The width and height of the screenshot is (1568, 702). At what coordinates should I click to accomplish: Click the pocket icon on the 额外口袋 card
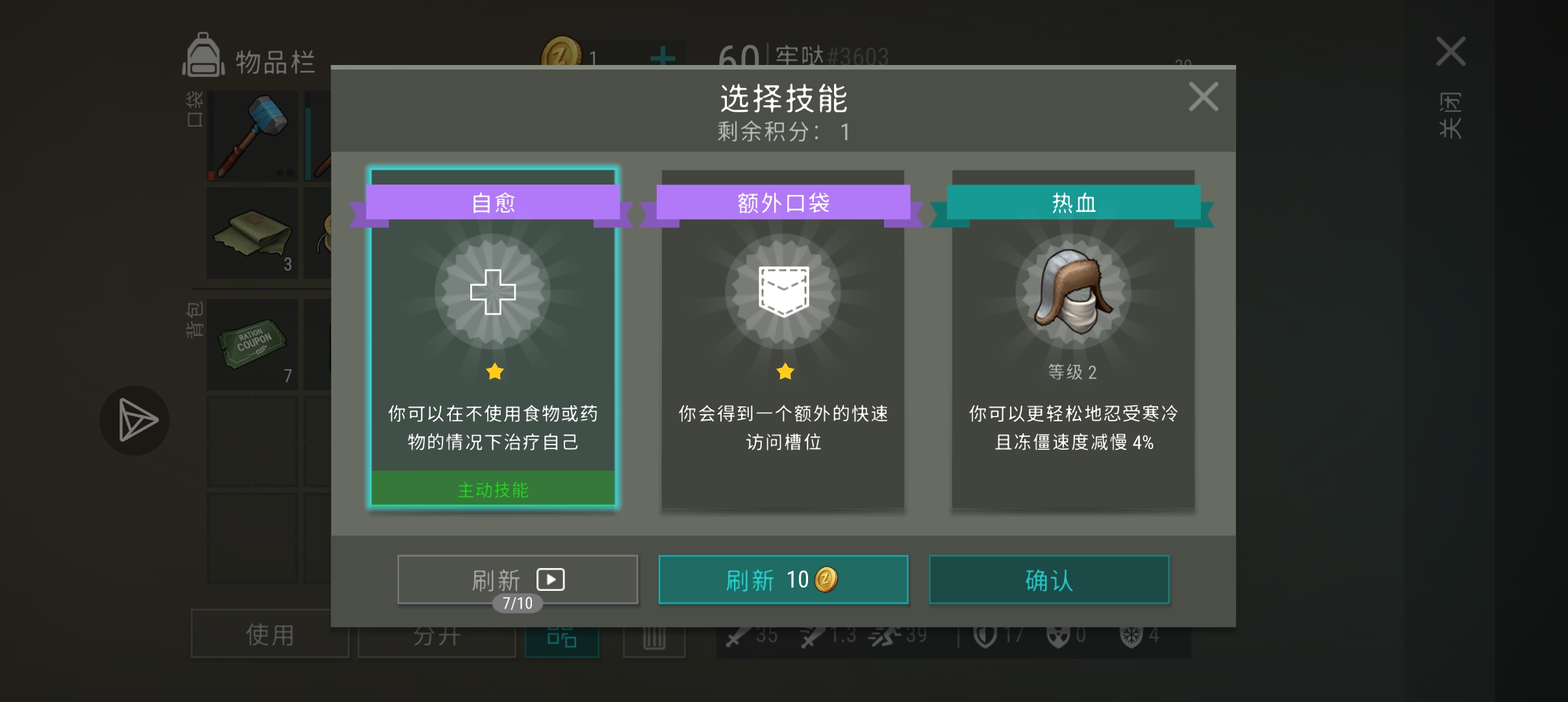(784, 291)
